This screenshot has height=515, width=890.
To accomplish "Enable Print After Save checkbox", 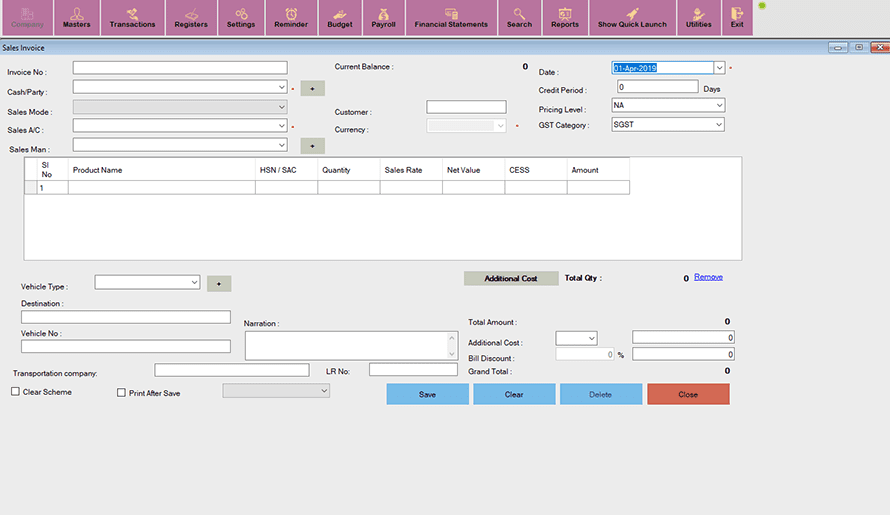I will pos(121,393).
